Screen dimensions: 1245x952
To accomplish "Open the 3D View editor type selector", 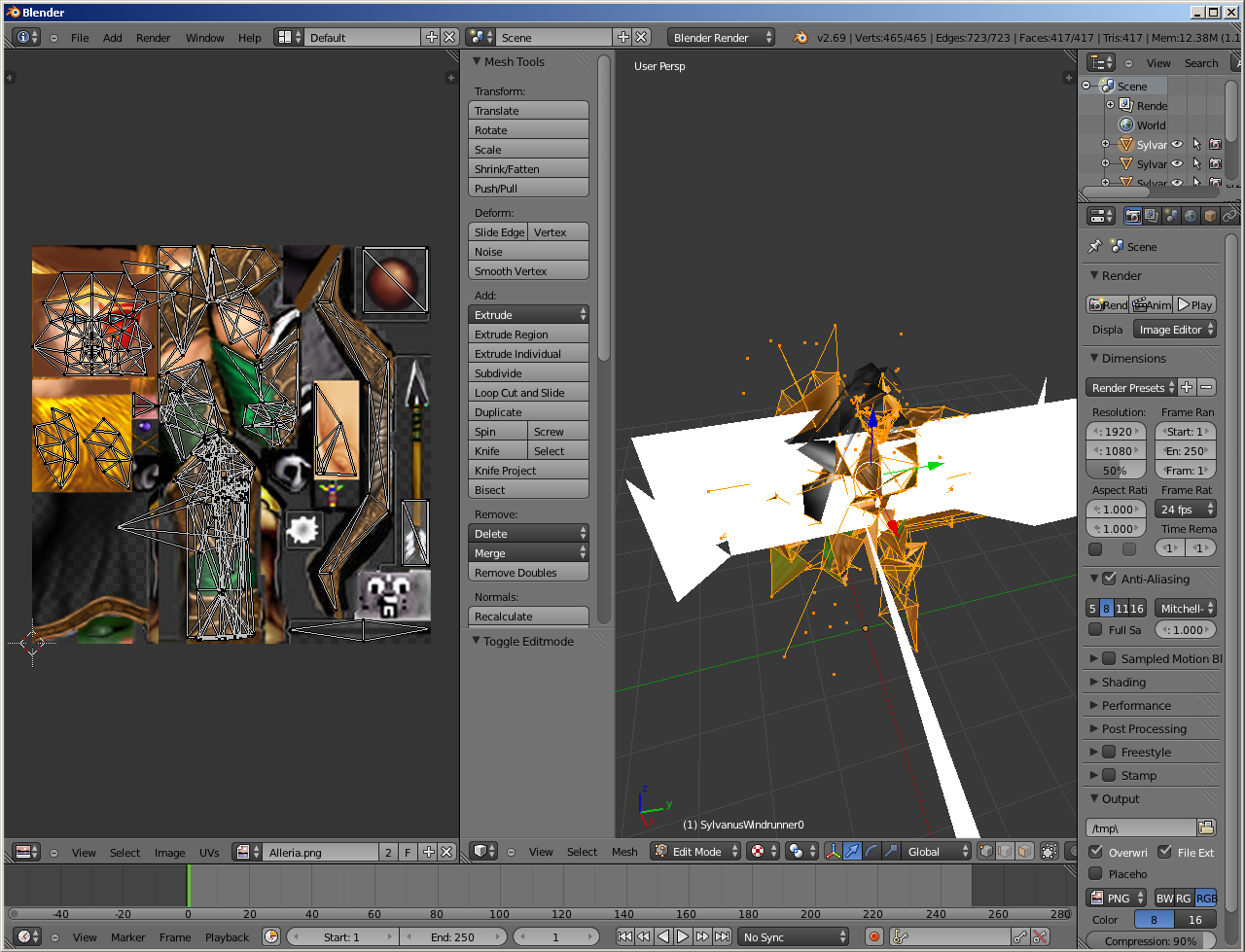I will tap(483, 851).
